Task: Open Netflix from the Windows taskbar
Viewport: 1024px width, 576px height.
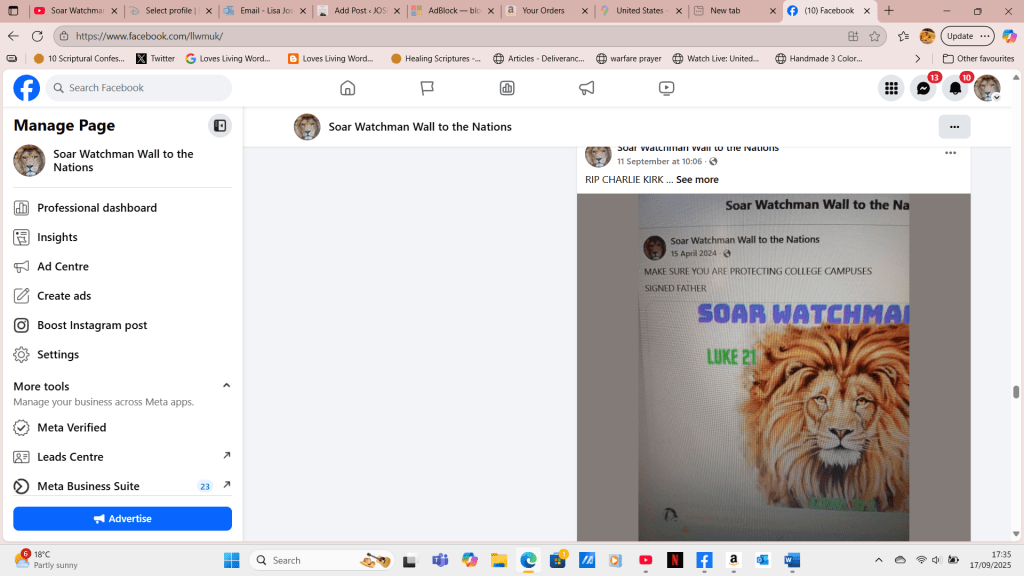Action: [675, 560]
